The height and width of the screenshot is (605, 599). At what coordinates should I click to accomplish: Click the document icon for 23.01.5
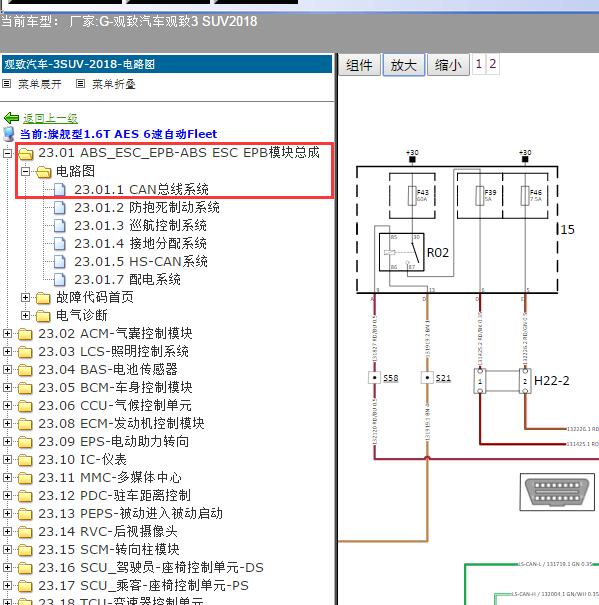(x=59, y=262)
